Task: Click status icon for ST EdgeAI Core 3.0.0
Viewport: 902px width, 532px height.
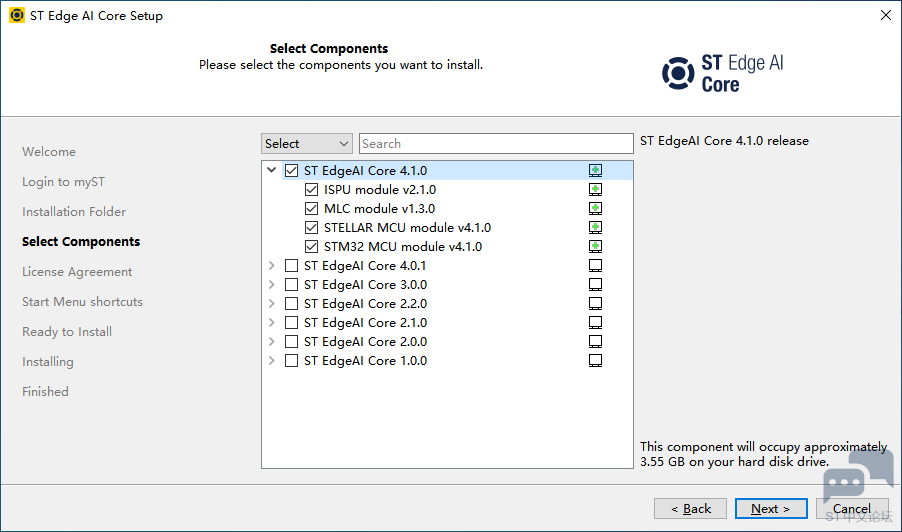Action: [x=595, y=285]
